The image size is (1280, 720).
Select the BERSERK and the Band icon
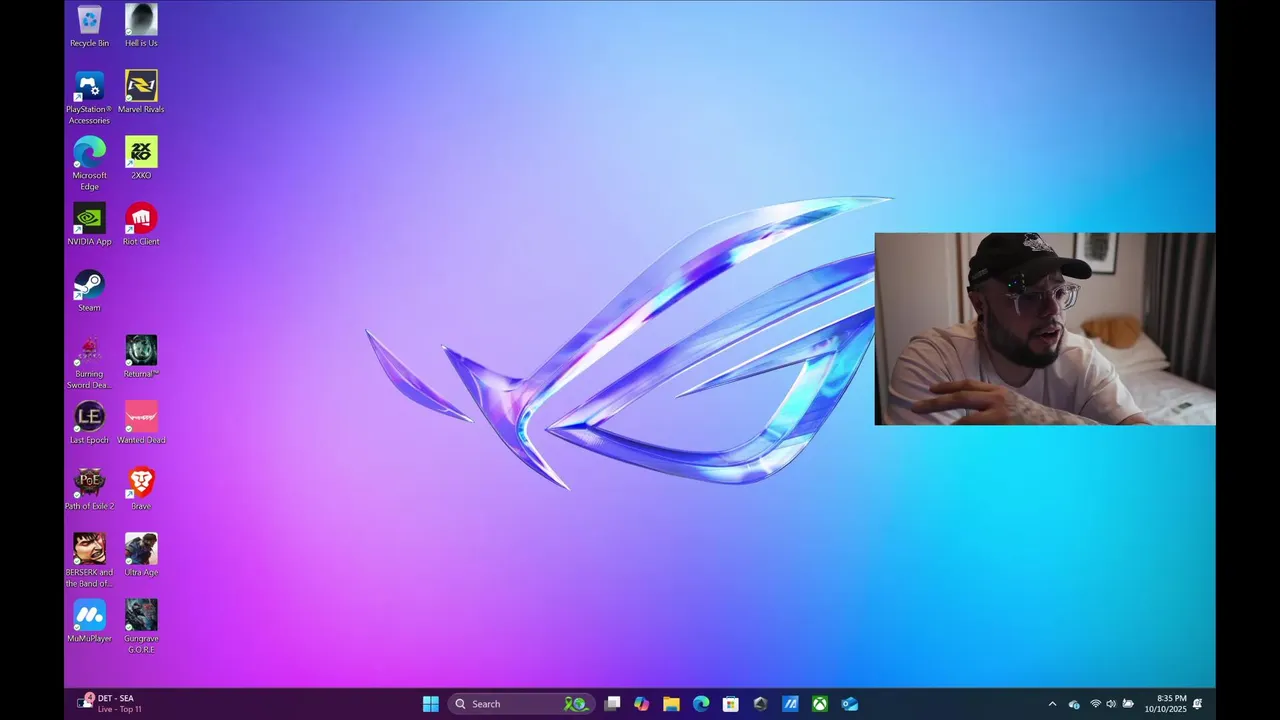pos(89,560)
